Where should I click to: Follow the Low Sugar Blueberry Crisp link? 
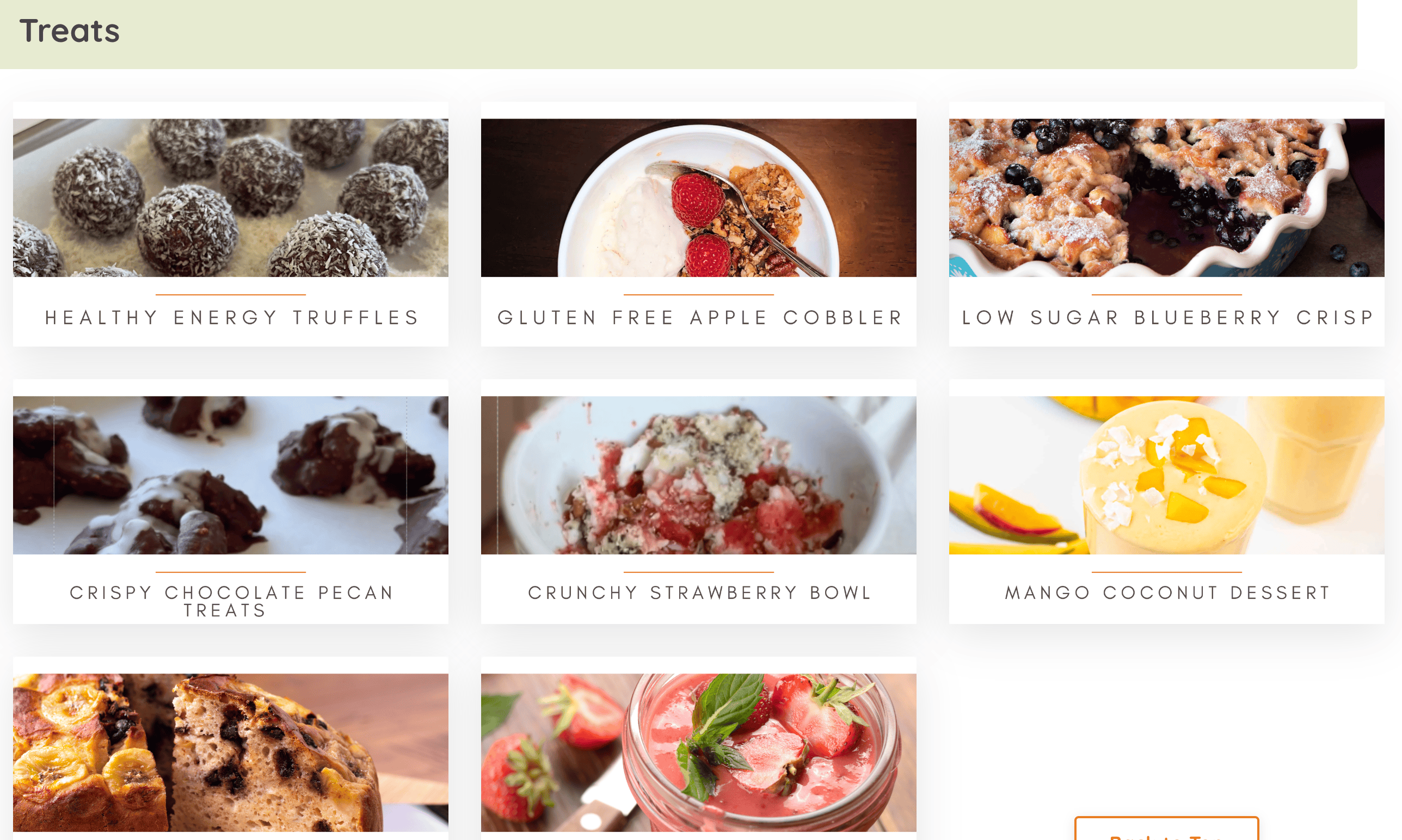[1167, 318]
